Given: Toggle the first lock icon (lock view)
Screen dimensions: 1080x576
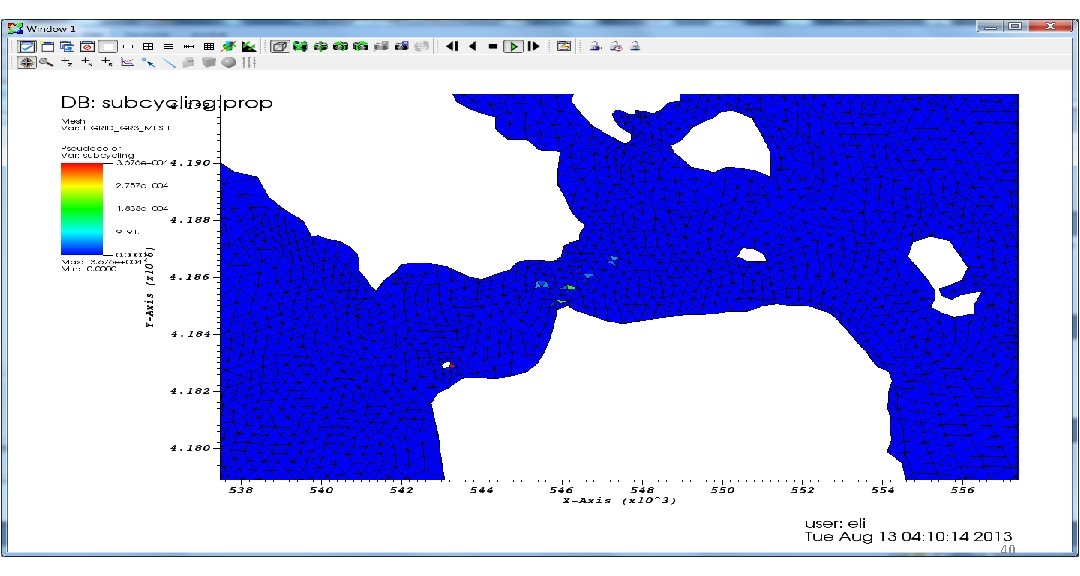Looking at the screenshot, I should click(595, 47).
